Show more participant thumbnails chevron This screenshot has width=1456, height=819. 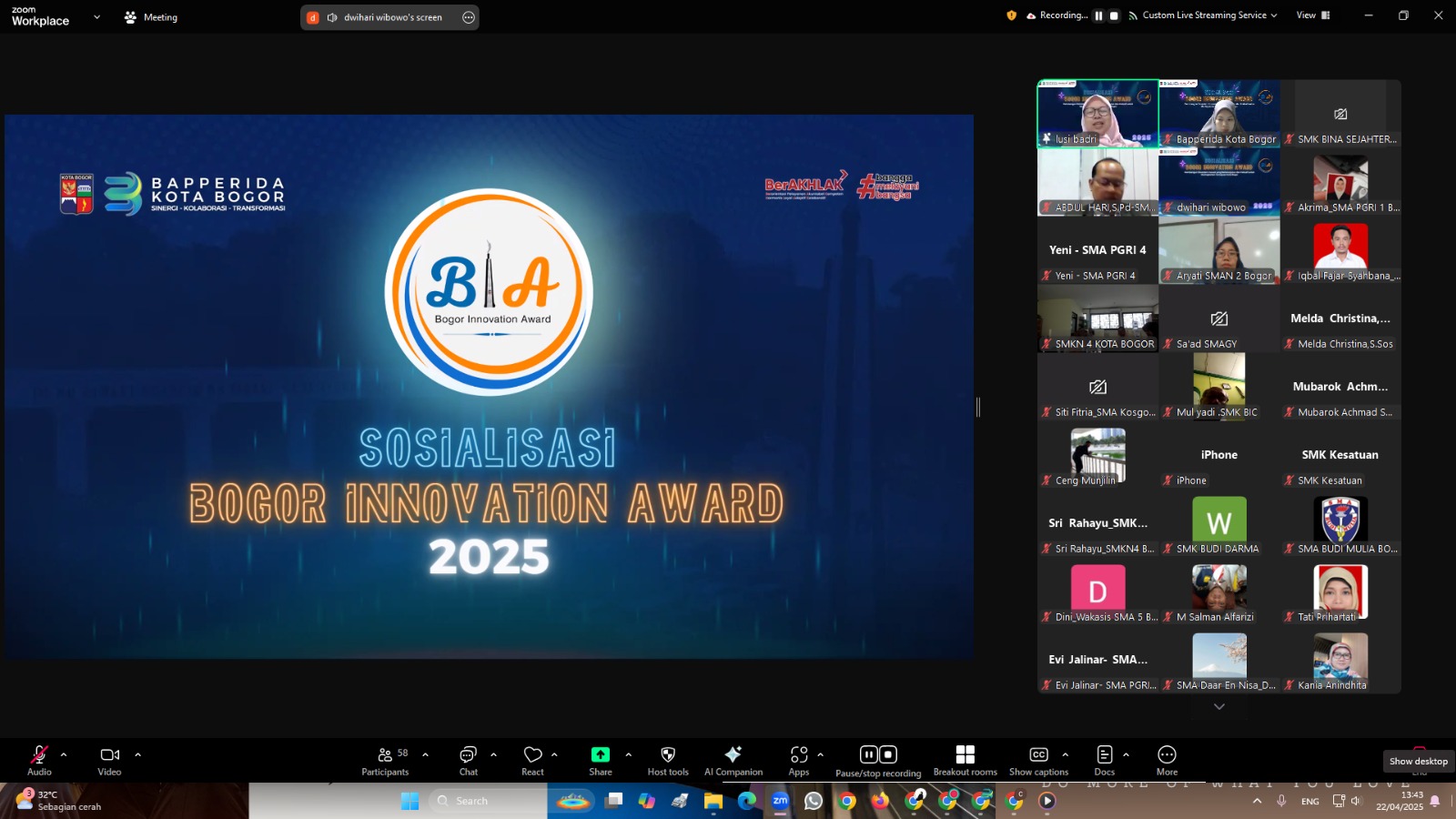point(1219,707)
